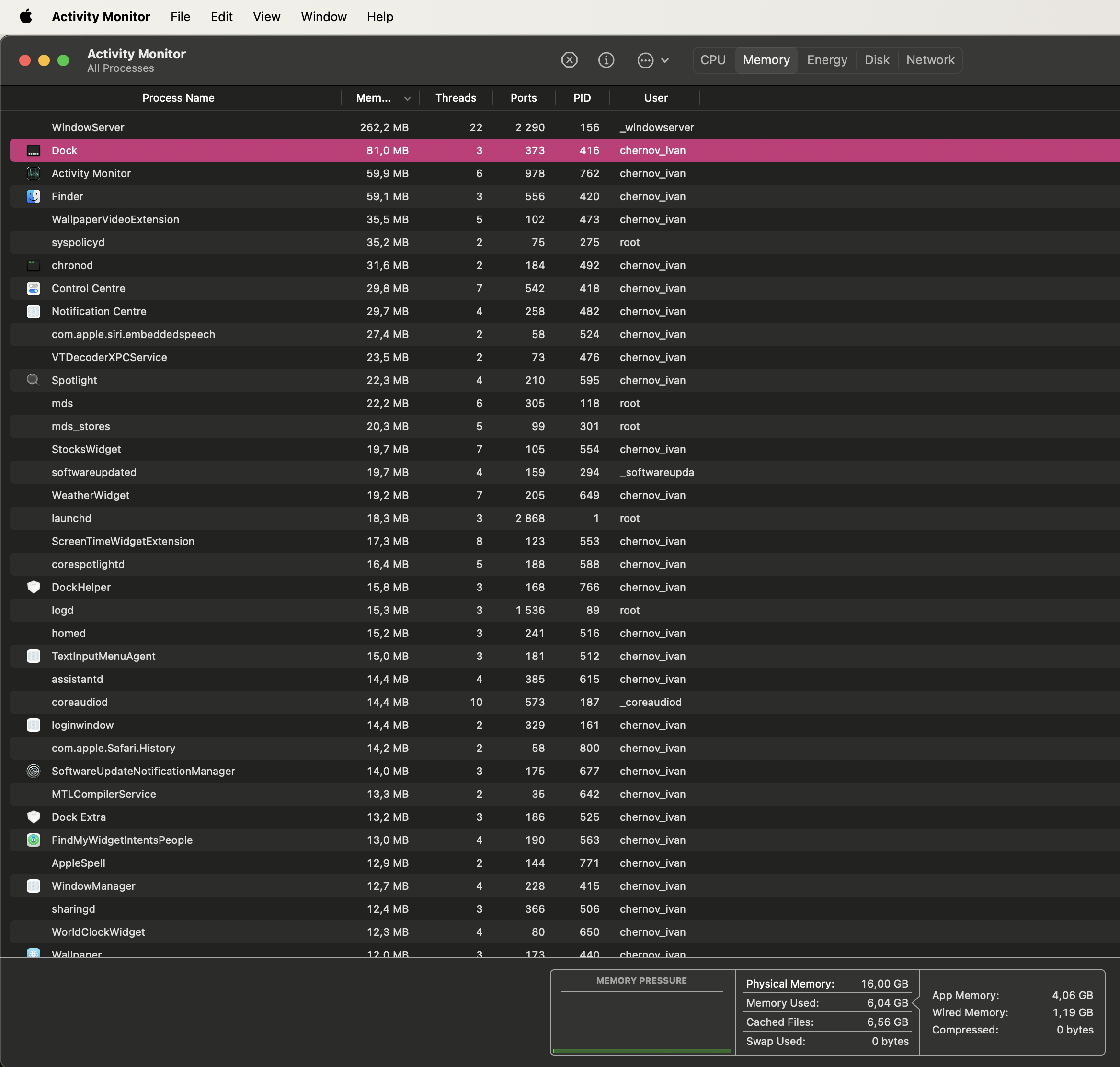The width and height of the screenshot is (1120, 1067).
Task: Select the WorldClockWidget process
Action: point(564,931)
